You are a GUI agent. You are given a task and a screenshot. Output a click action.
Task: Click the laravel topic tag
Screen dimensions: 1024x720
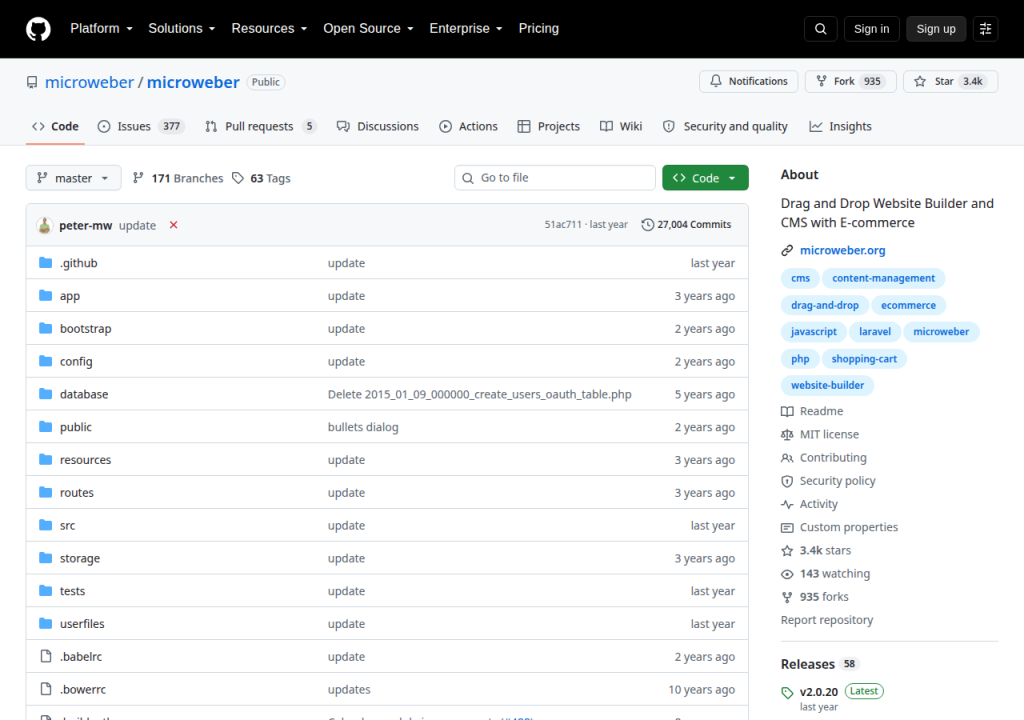[x=874, y=332]
